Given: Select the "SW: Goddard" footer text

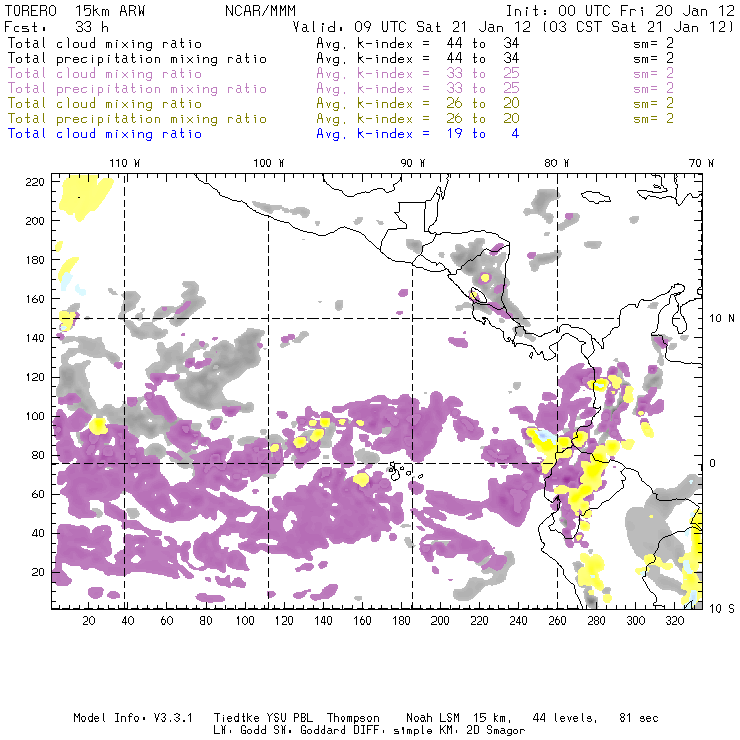Looking at the screenshot, I should (309, 731).
